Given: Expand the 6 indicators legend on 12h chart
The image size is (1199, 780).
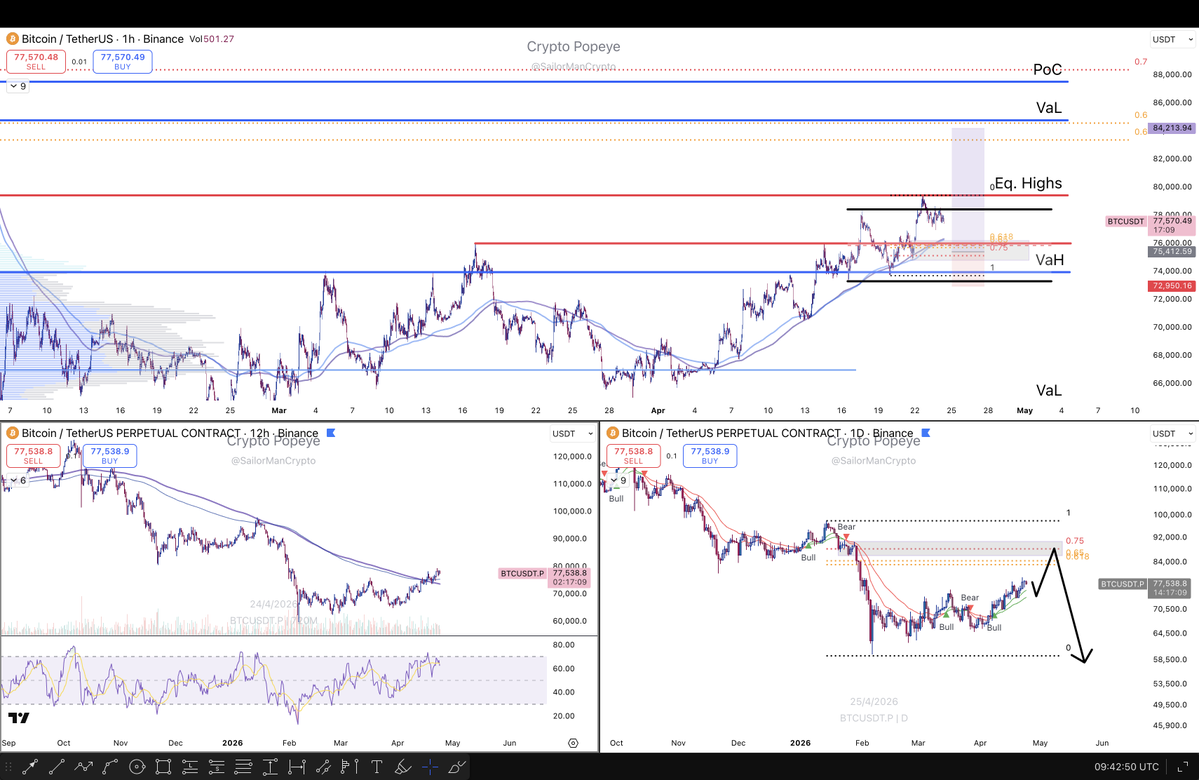Looking at the screenshot, I should [18, 480].
